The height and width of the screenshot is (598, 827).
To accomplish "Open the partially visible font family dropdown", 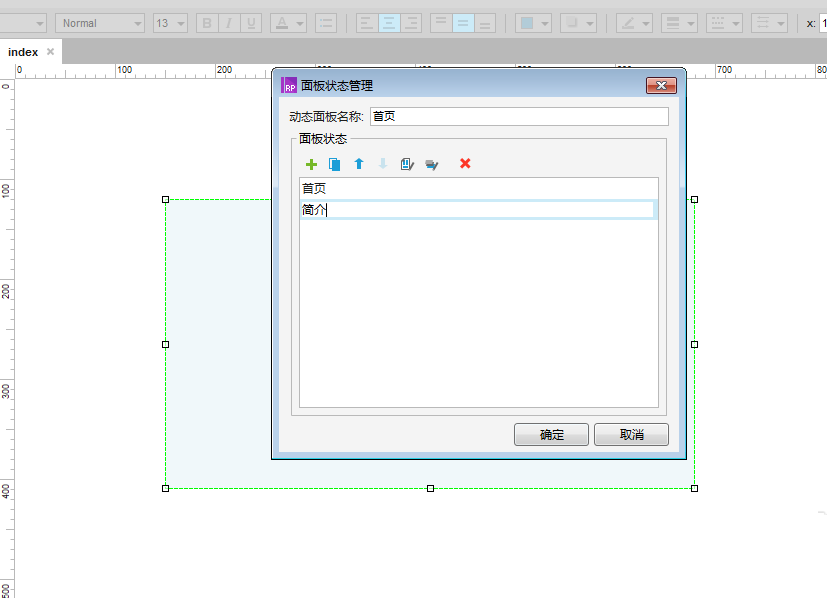I will coord(23,23).
